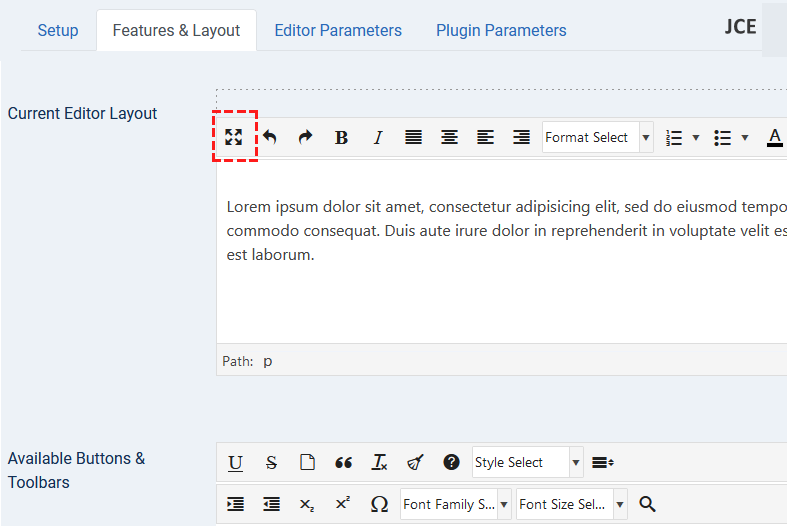
Task: Click the redo arrow icon
Action: 306,137
